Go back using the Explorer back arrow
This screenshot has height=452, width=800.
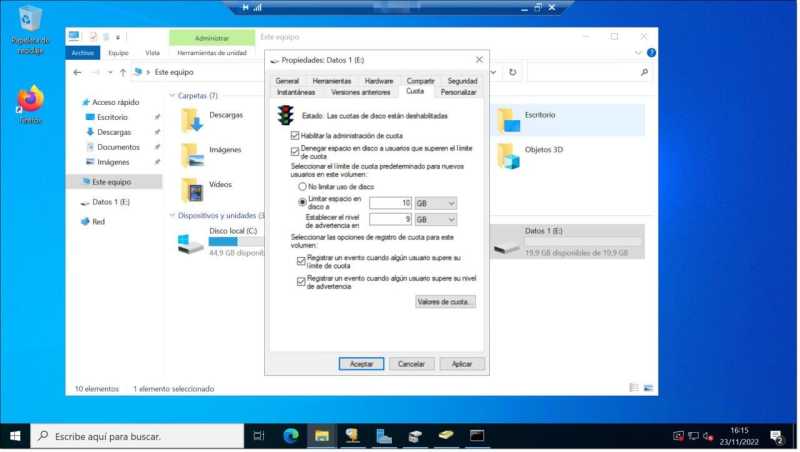(x=77, y=72)
